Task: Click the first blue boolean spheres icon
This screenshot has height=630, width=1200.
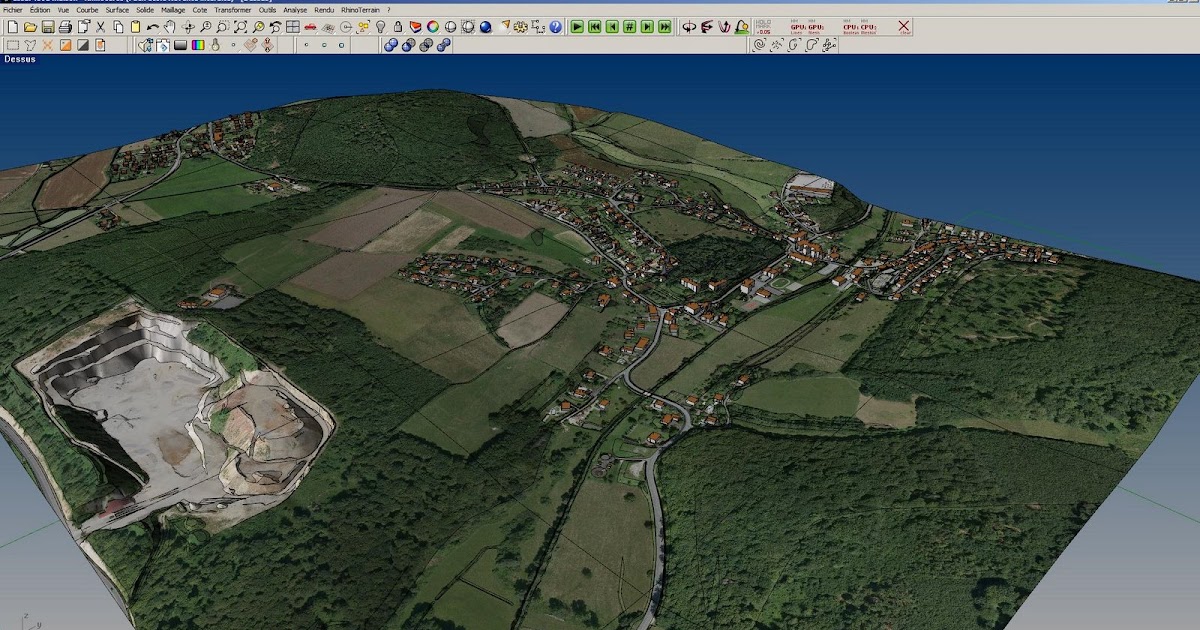Action: click(391, 45)
